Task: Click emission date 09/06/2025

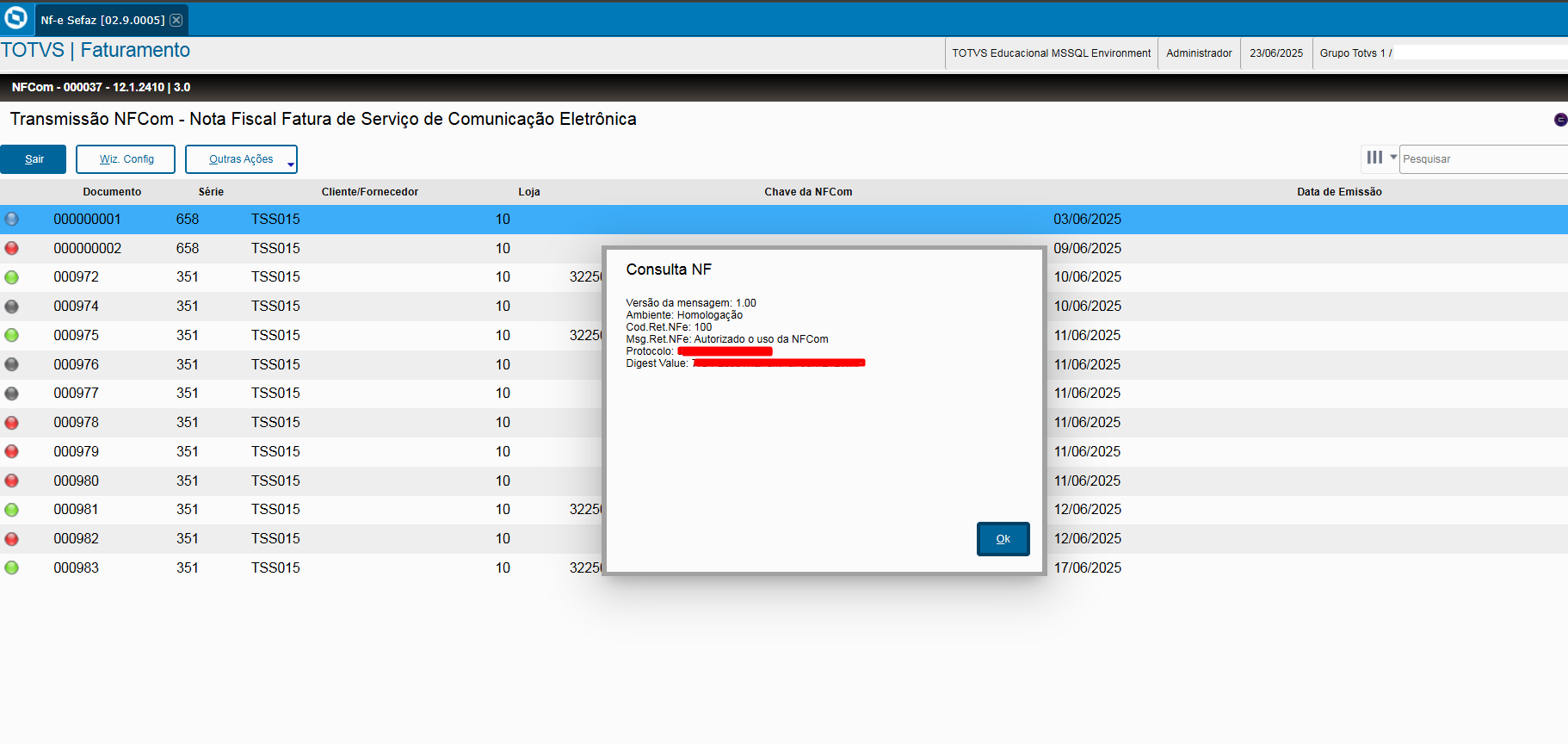Action: 1087,248
